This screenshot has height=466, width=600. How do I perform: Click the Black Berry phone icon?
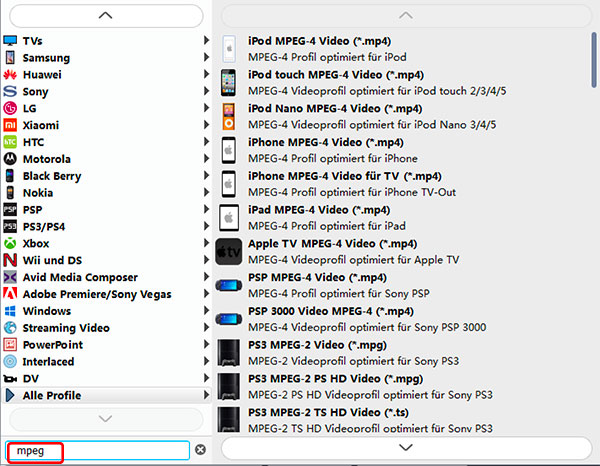[10, 176]
